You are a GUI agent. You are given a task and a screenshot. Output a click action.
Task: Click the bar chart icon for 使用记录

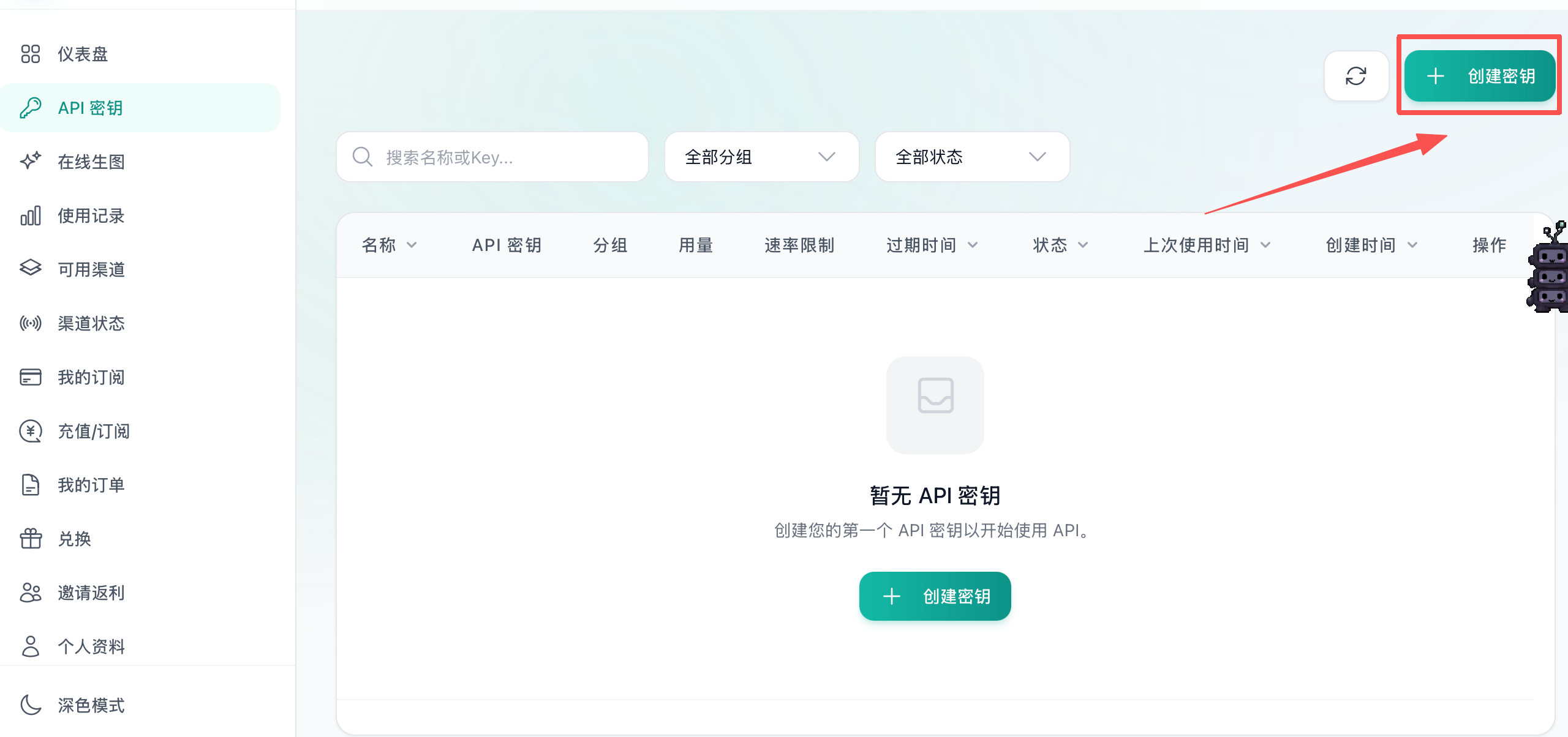[x=30, y=215]
